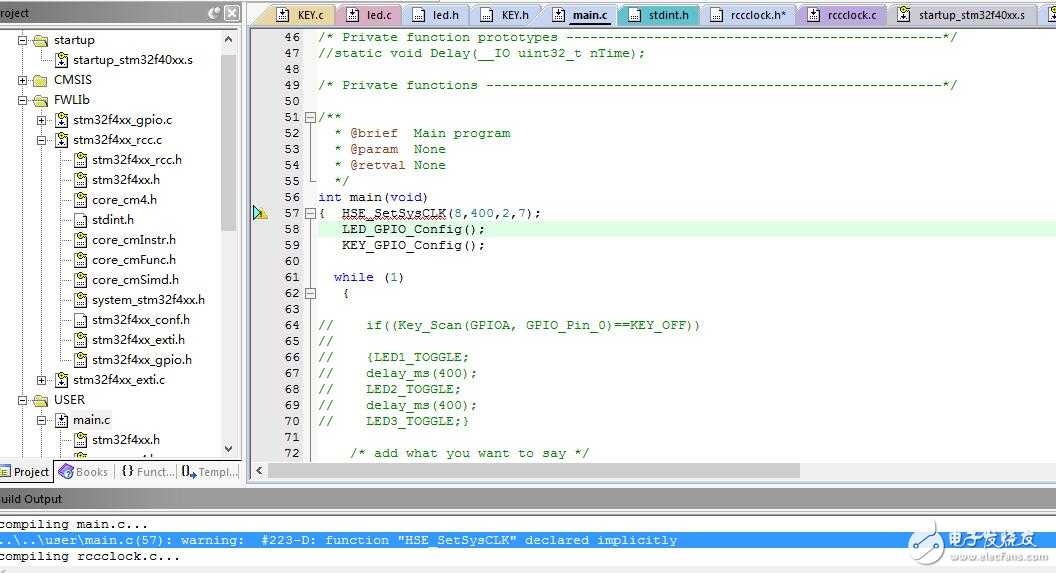The height and width of the screenshot is (573, 1056).
Task: Expand the CMSIS group
Action: (x=22, y=80)
